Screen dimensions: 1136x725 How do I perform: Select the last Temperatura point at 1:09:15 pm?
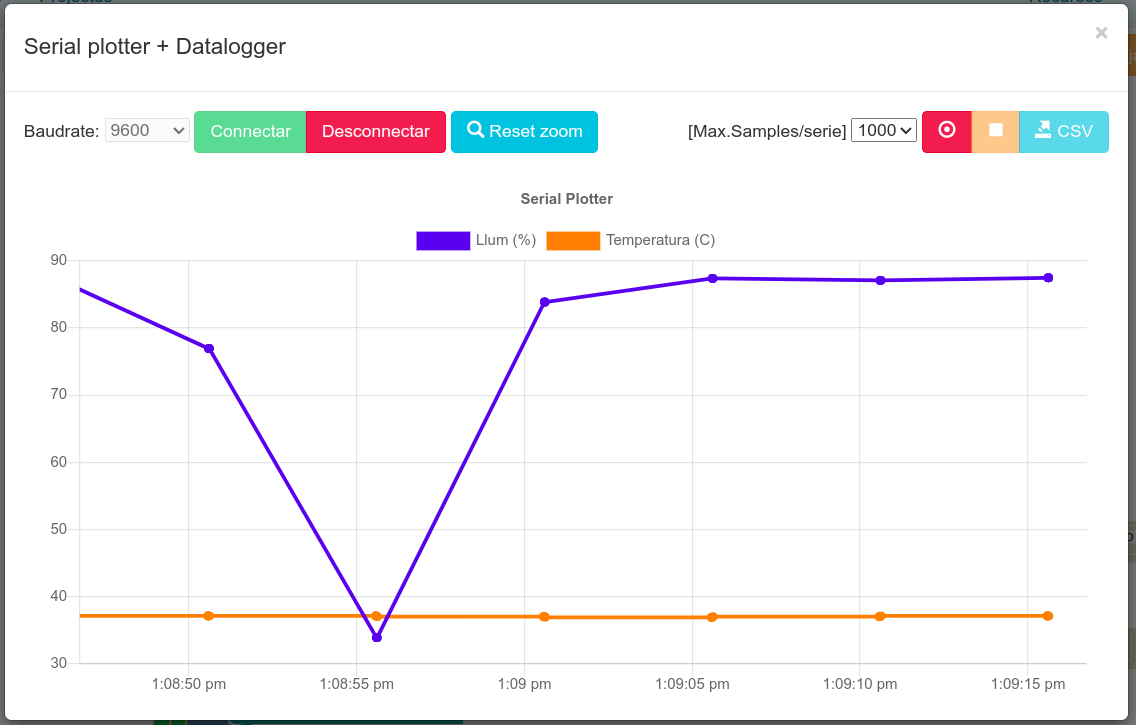(x=1048, y=616)
